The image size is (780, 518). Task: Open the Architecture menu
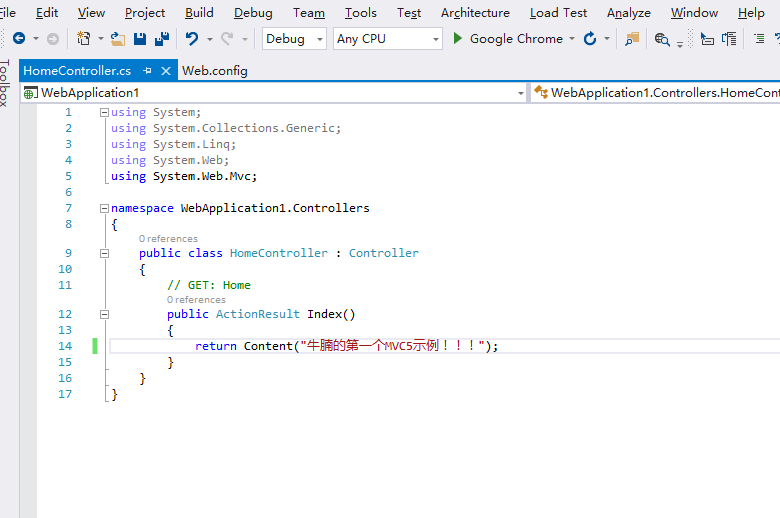(x=475, y=12)
